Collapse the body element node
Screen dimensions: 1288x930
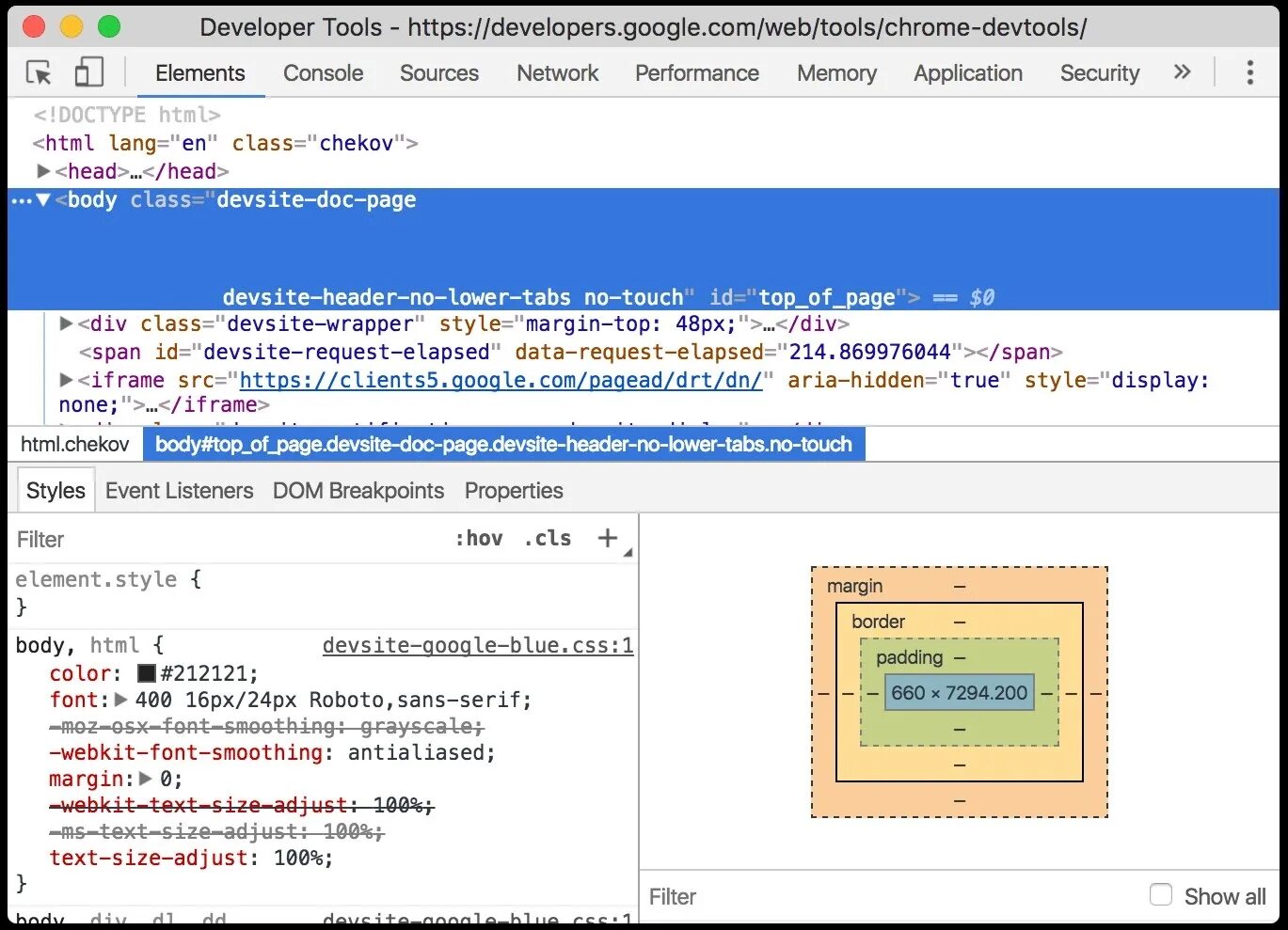click(43, 199)
